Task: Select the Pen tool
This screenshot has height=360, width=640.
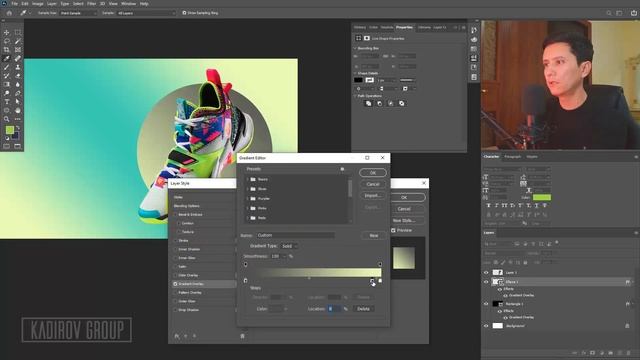Action: point(18,93)
